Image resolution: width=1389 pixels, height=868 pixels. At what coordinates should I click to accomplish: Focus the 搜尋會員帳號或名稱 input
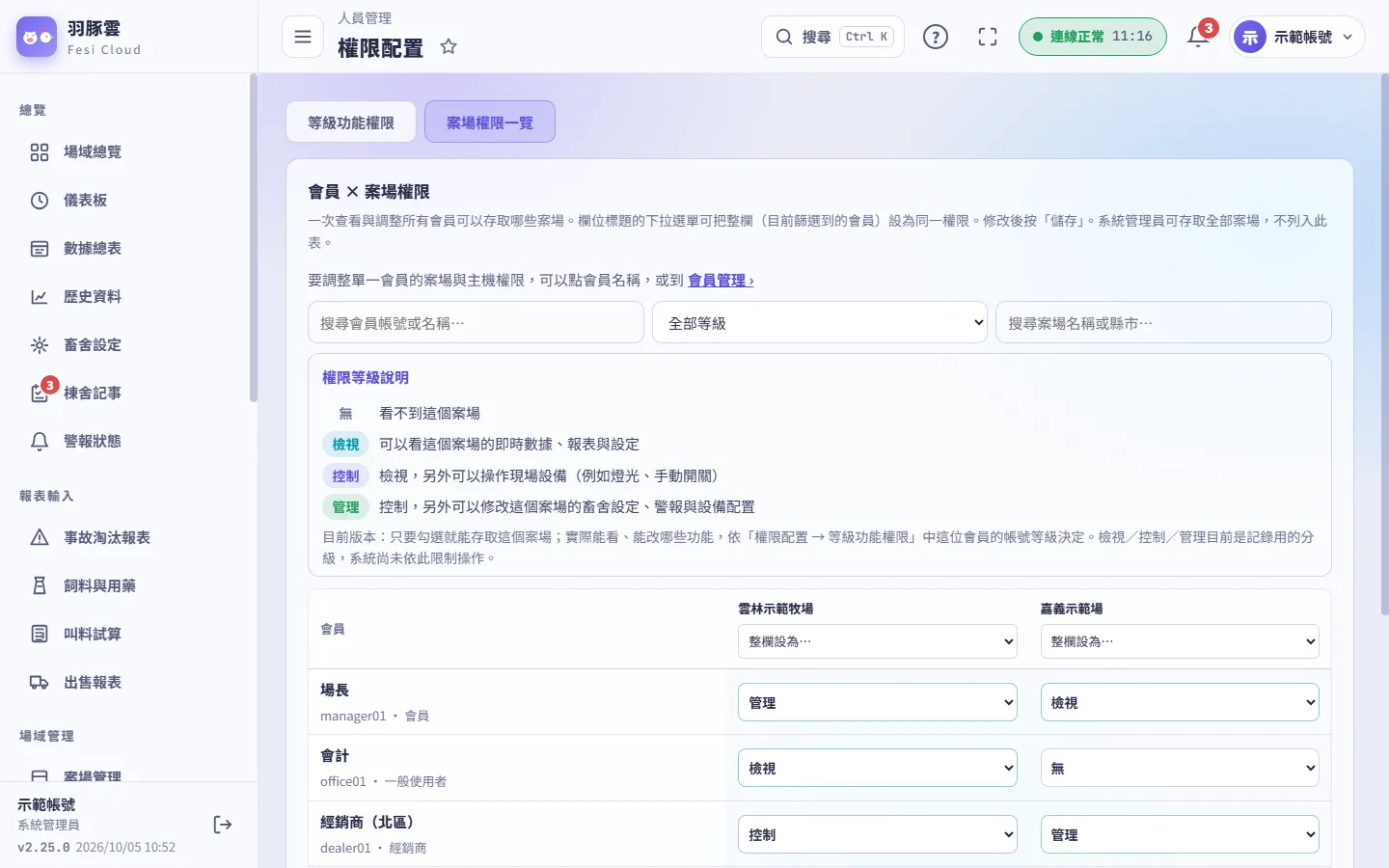(x=476, y=323)
